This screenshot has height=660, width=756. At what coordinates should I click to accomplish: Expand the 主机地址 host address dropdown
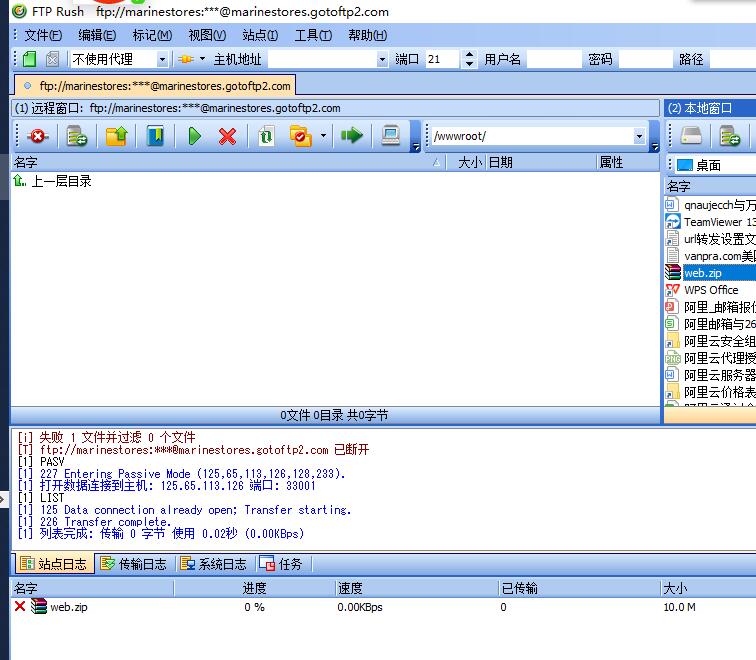(x=381, y=60)
